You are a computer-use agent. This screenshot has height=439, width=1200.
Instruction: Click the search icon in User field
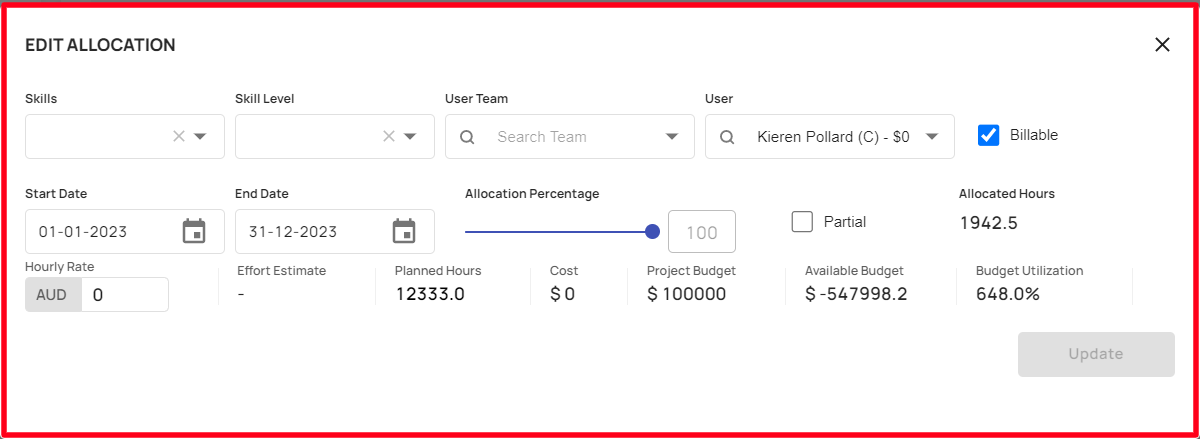coord(727,137)
